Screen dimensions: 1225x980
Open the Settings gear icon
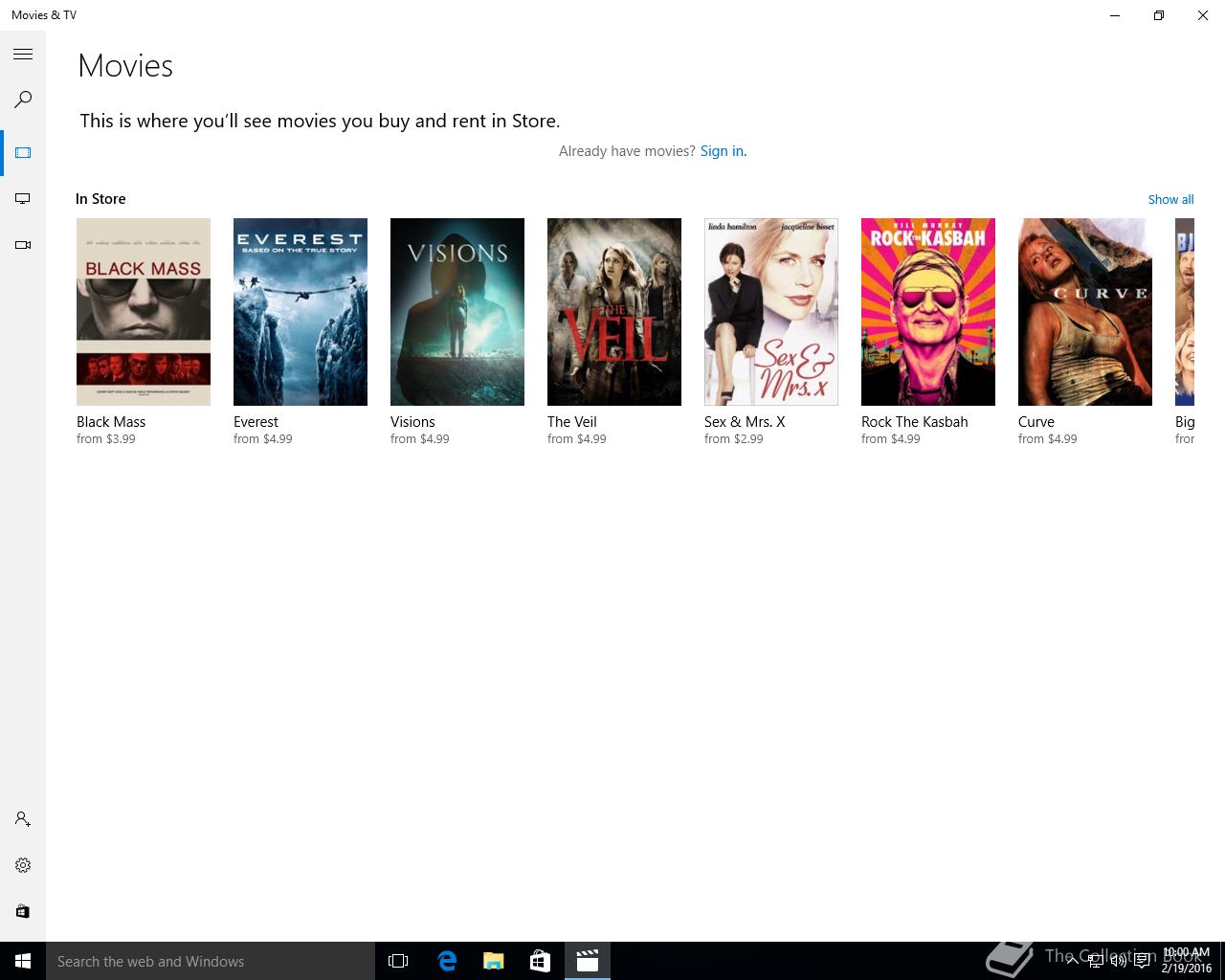click(x=23, y=865)
